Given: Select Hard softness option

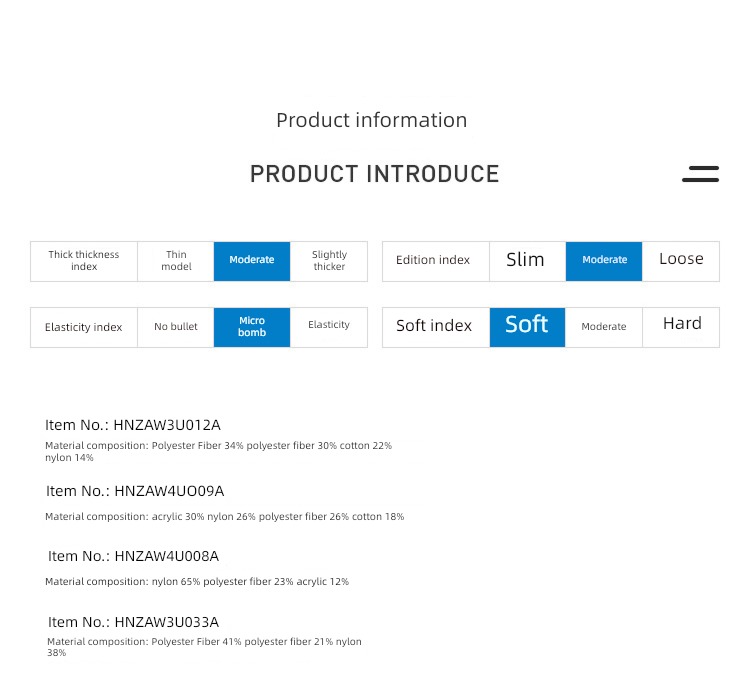Looking at the screenshot, I should [x=681, y=327].
